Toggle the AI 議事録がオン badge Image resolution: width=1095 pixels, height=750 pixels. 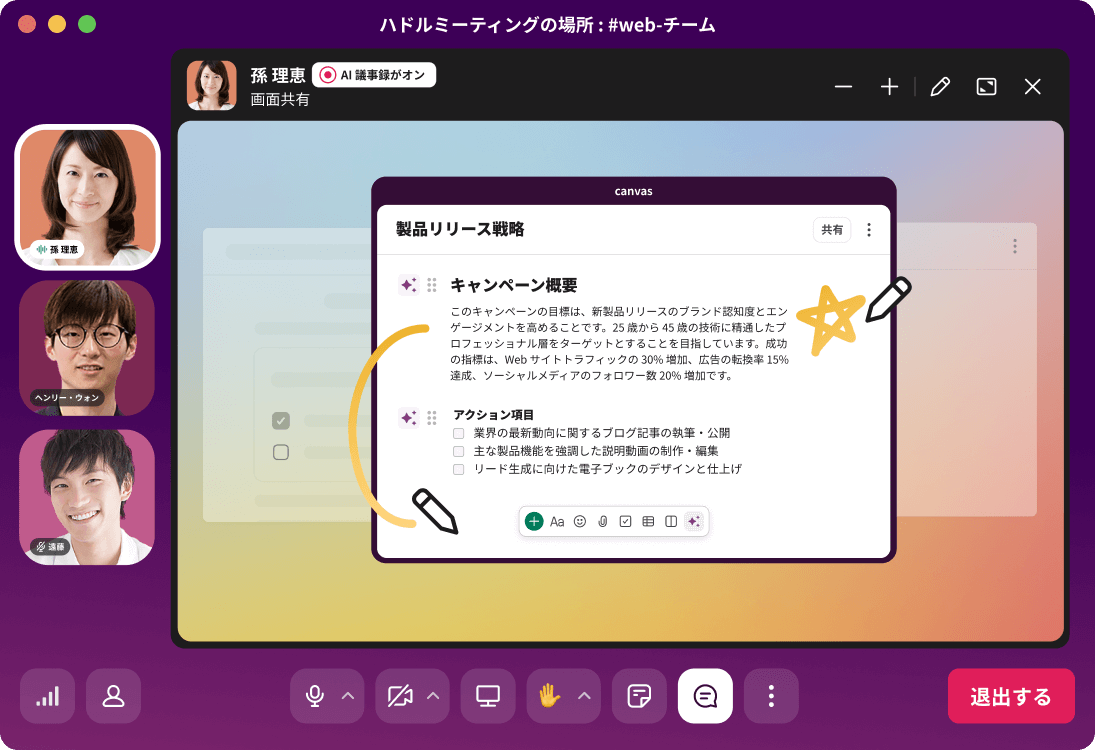pos(373,74)
